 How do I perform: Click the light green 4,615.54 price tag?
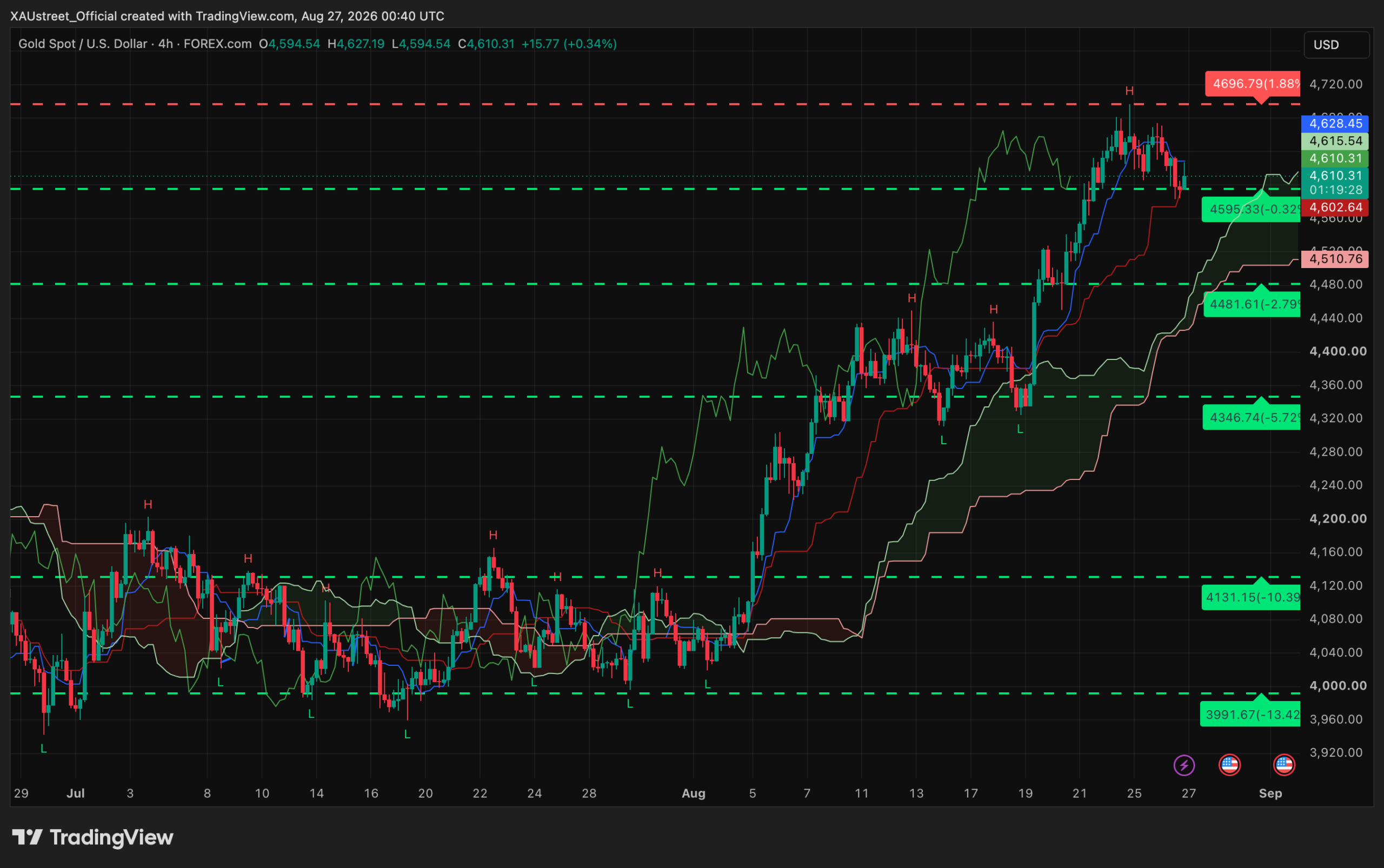(x=1335, y=141)
